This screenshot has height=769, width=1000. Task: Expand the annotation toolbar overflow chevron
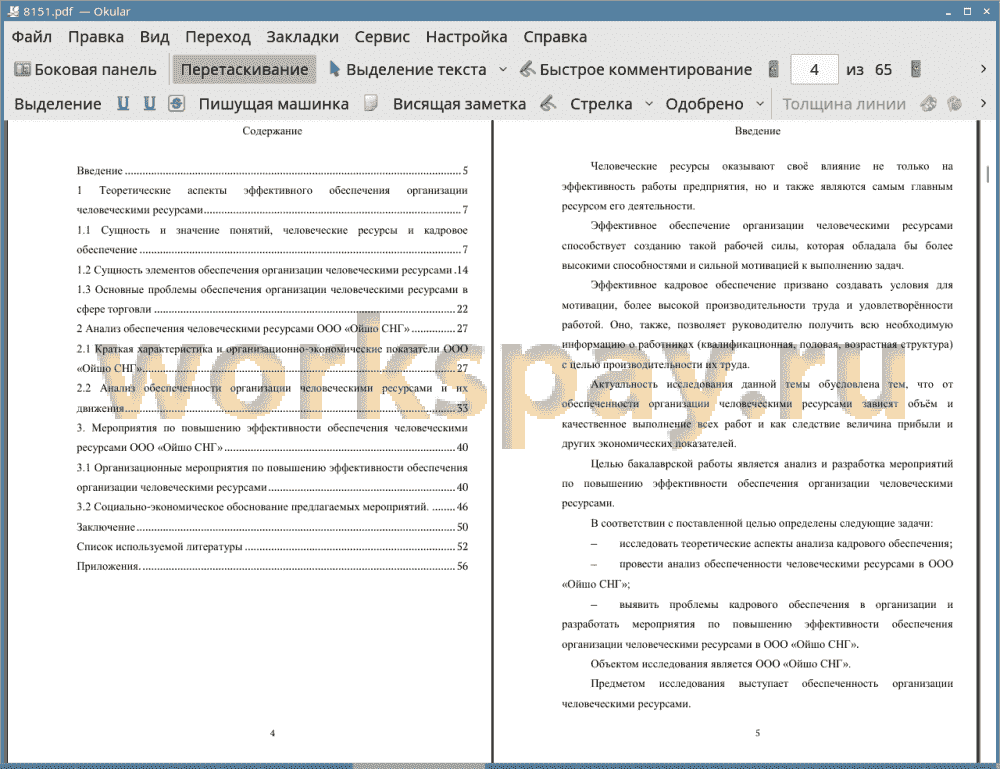pos(983,103)
